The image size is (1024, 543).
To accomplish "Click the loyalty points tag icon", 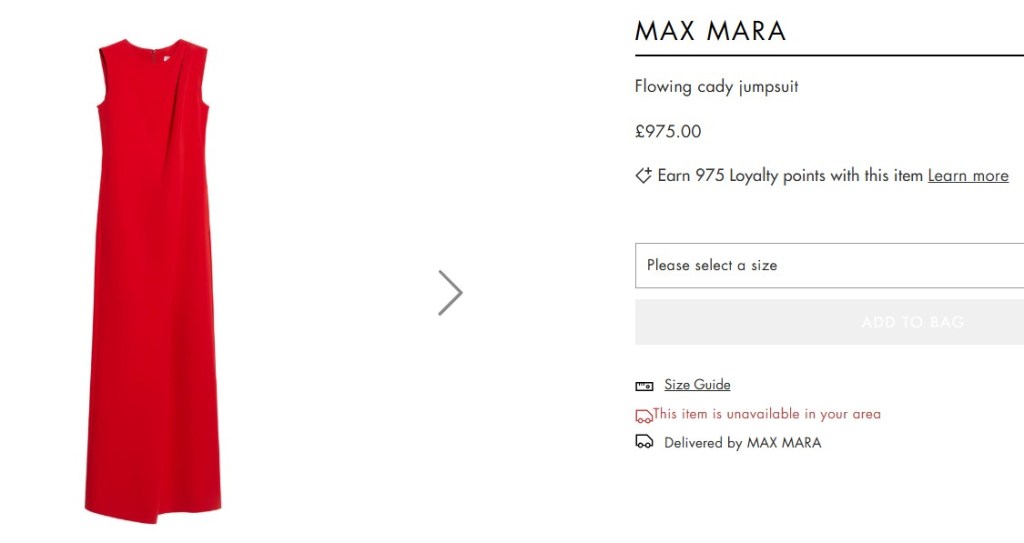I will [644, 175].
